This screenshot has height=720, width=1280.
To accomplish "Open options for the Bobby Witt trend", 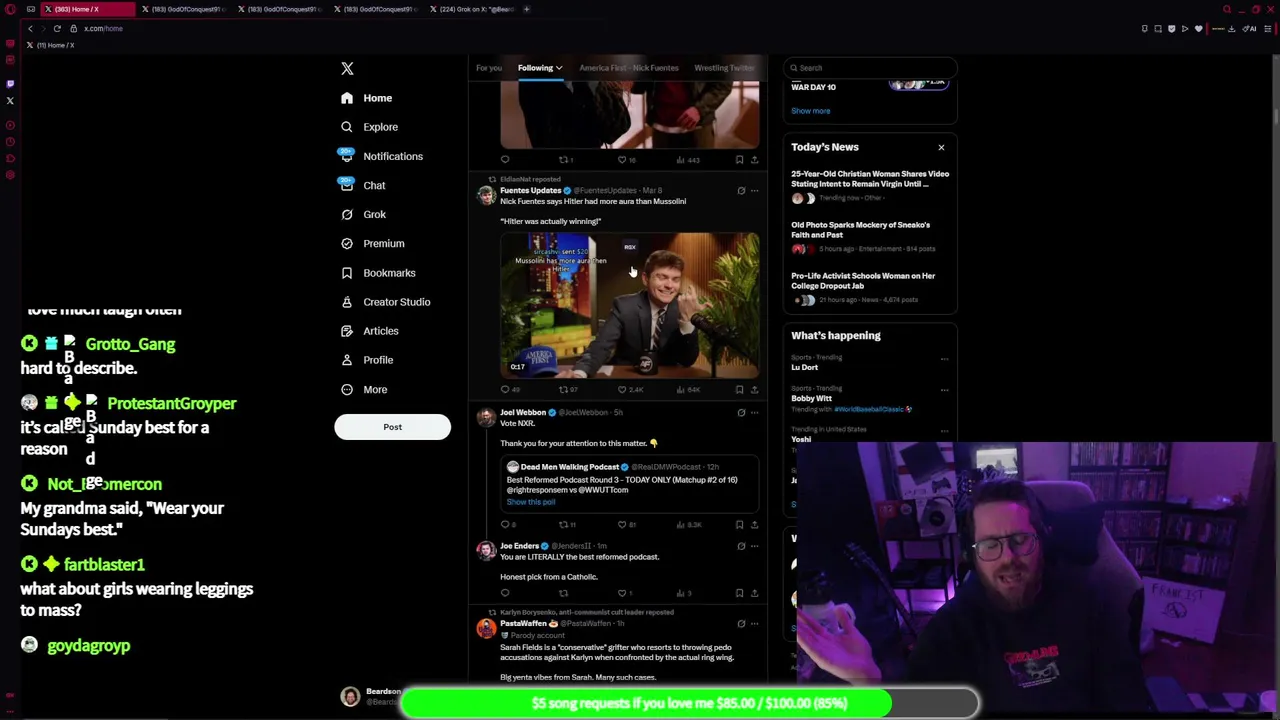I will click(944, 390).
